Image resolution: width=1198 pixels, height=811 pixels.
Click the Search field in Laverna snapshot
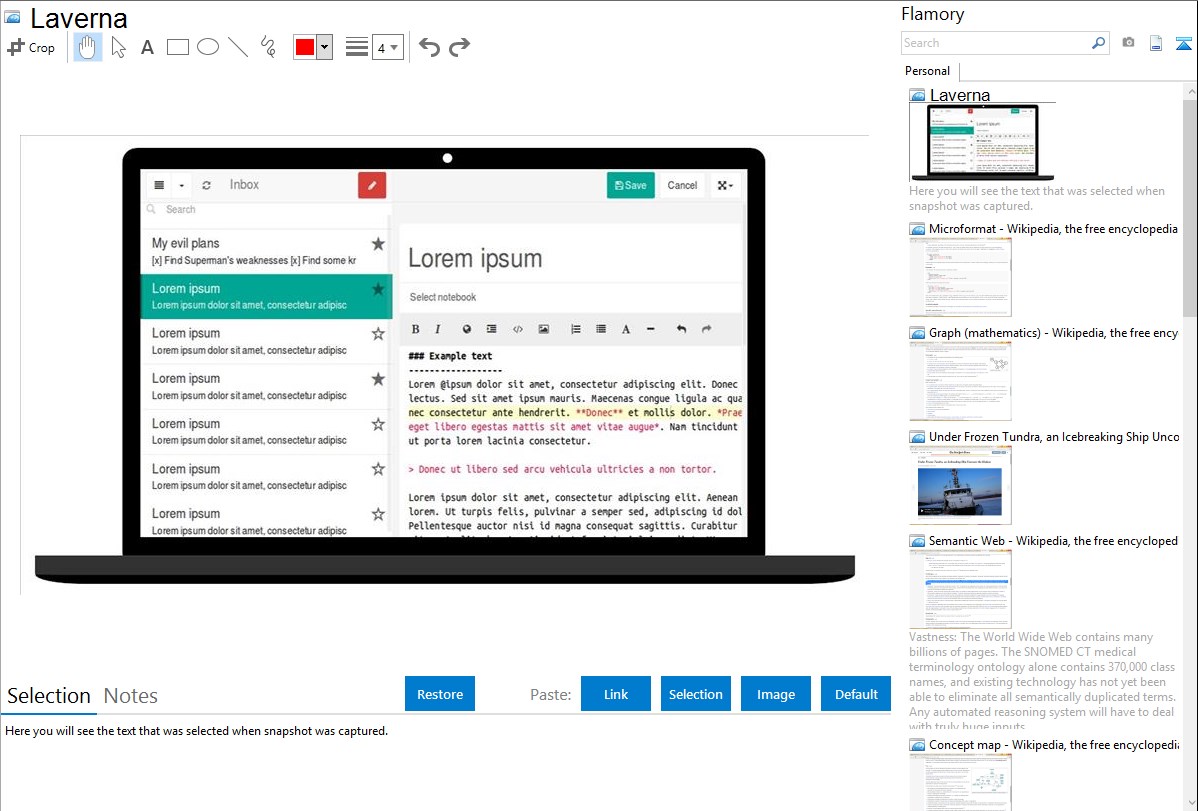point(267,209)
